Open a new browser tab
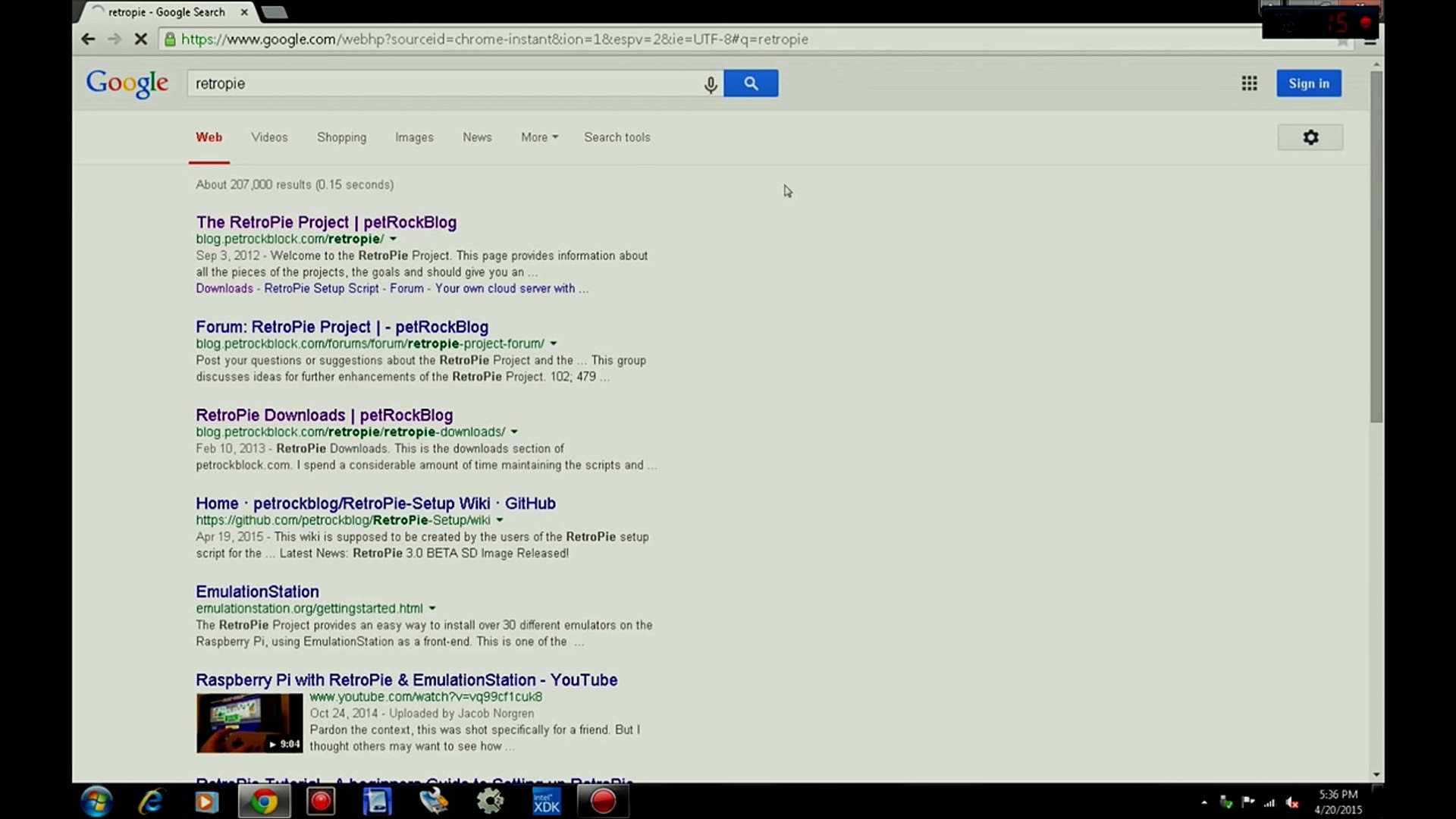This screenshot has width=1456, height=819. 274,12
